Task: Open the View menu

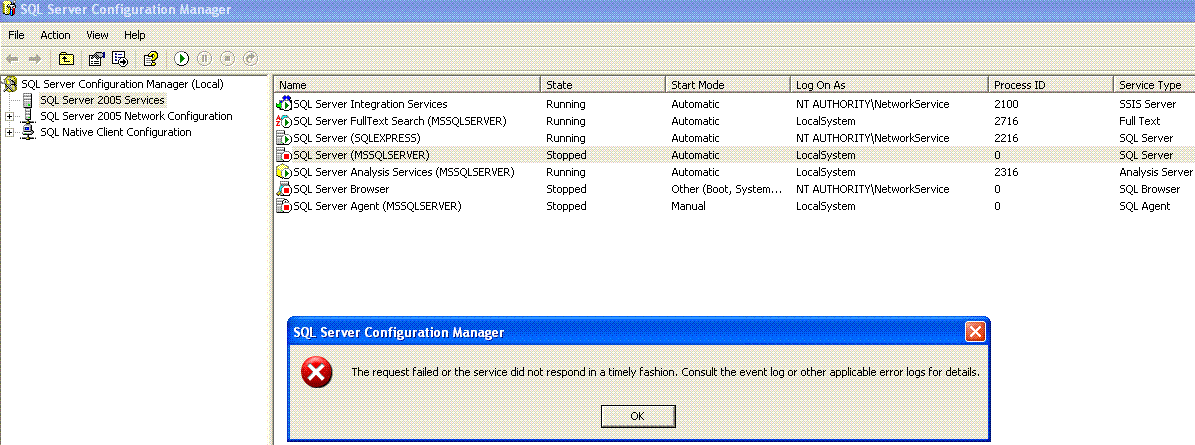Action: coord(97,35)
